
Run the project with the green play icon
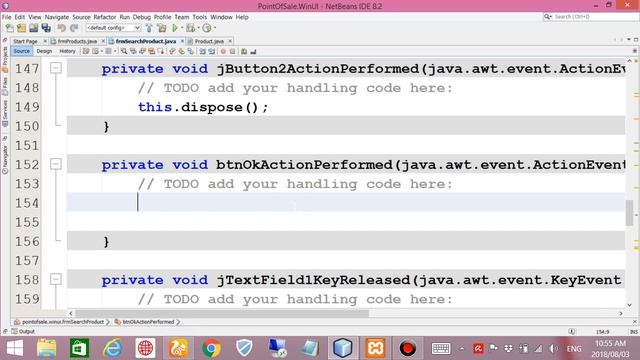coord(175,28)
